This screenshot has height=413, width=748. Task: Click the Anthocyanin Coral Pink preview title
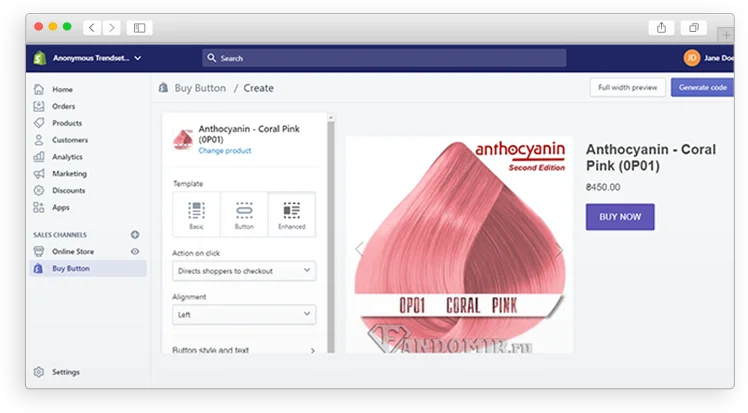651,157
